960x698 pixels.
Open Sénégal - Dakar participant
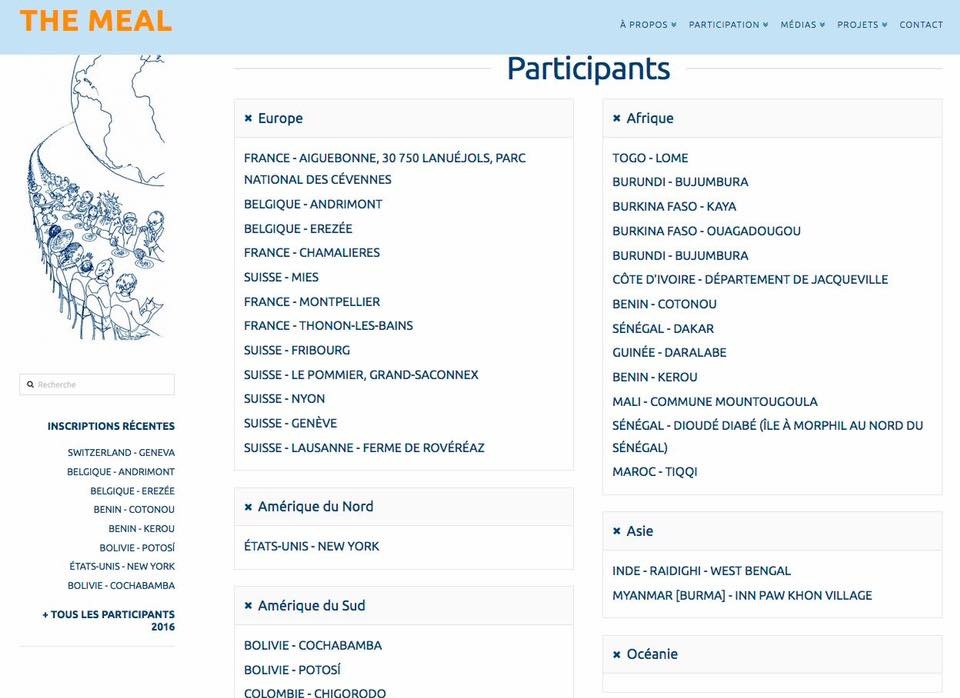coord(663,328)
